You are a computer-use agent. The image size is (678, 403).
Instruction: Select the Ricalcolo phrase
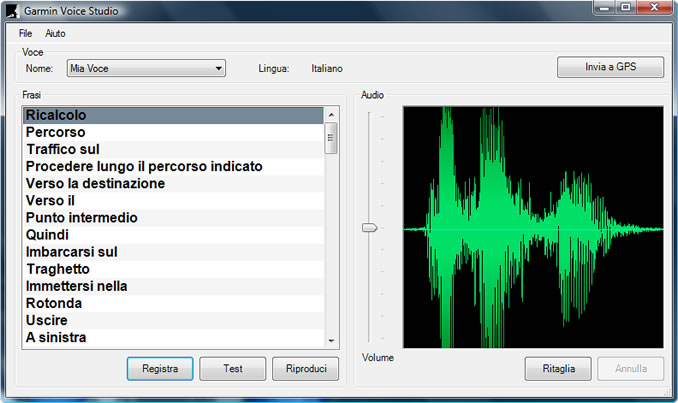(x=173, y=115)
